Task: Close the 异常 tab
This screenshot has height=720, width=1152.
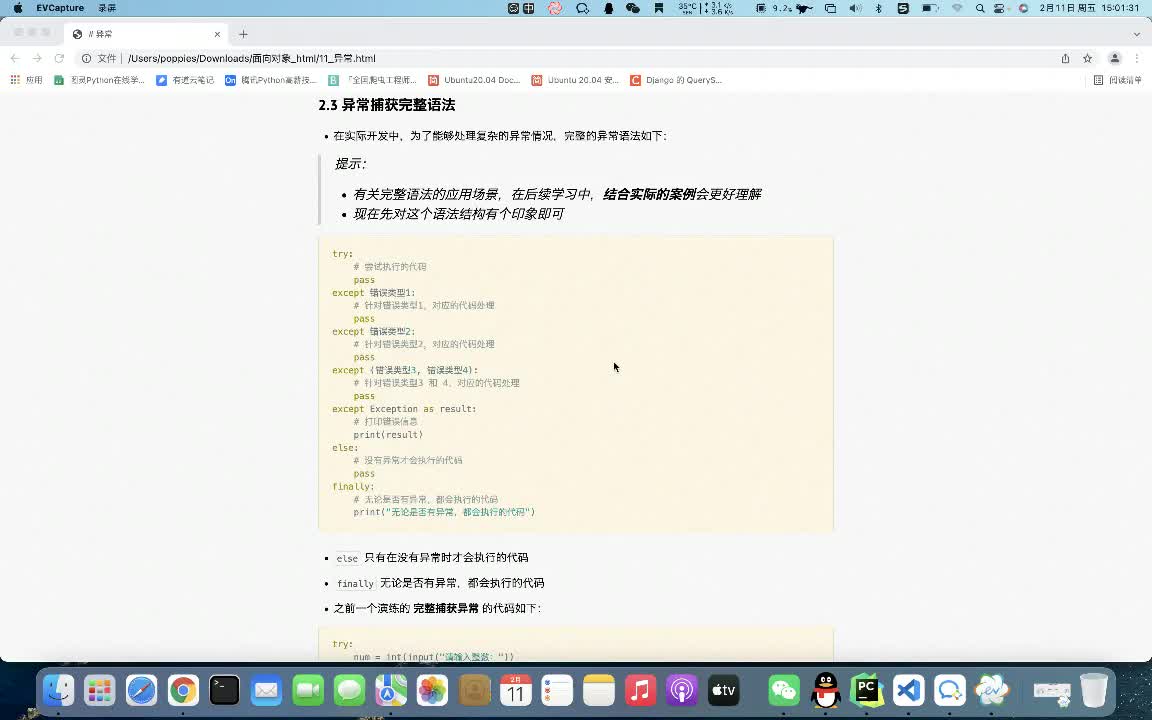Action: [x=217, y=34]
